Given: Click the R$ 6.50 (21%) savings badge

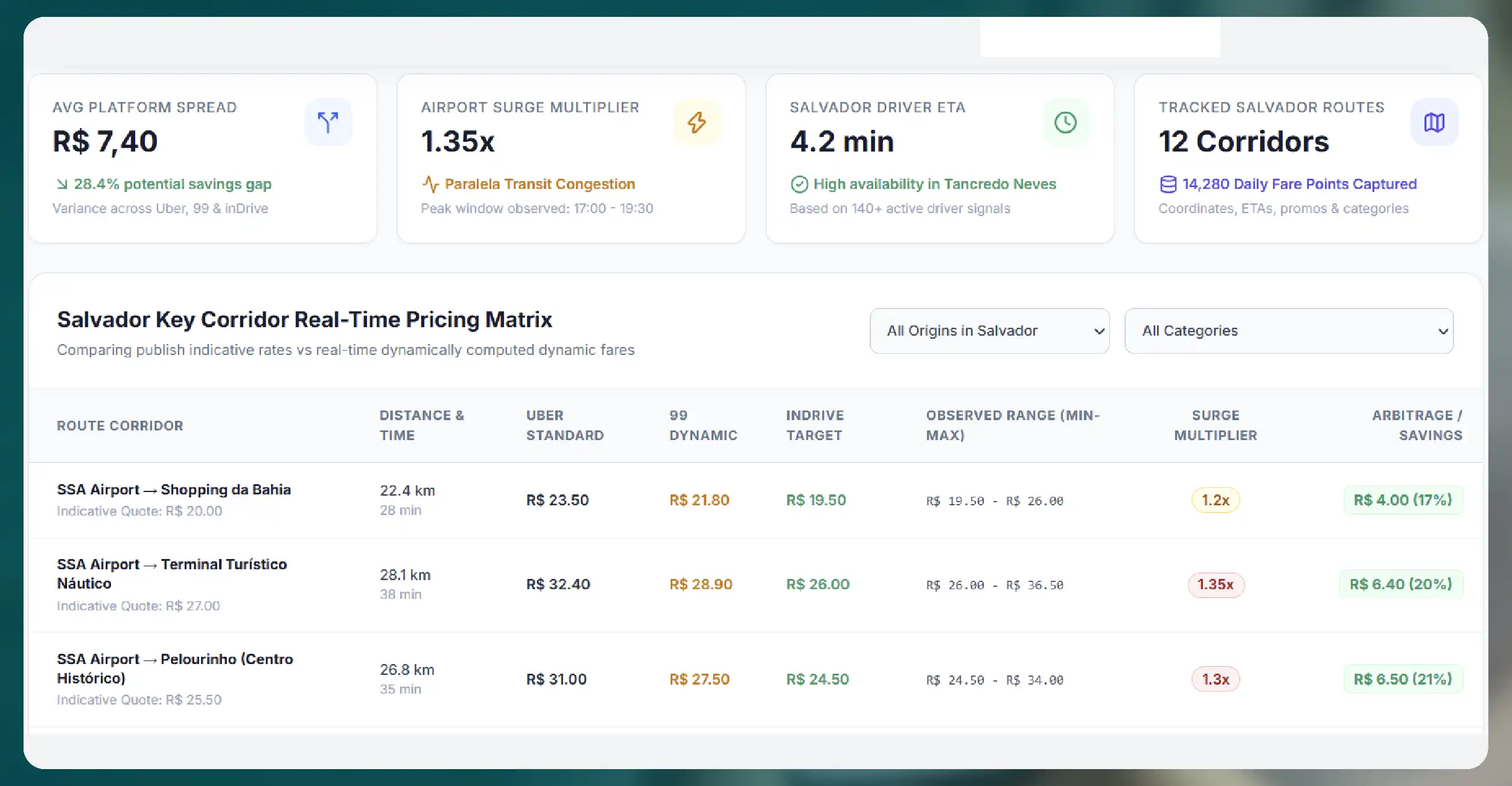Looking at the screenshot, I should click(1403, 679).
